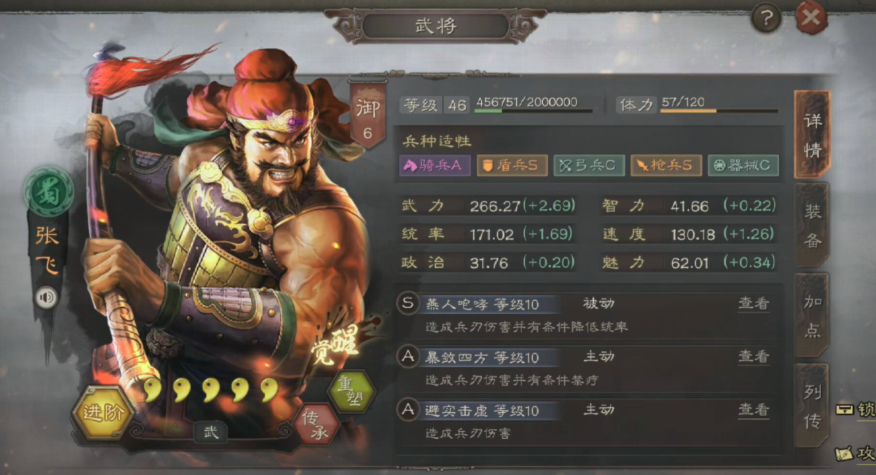View details of 避实击虚 skill via 查看
Viewport: 876px width, 475px height.
click(x=754, y=410)
